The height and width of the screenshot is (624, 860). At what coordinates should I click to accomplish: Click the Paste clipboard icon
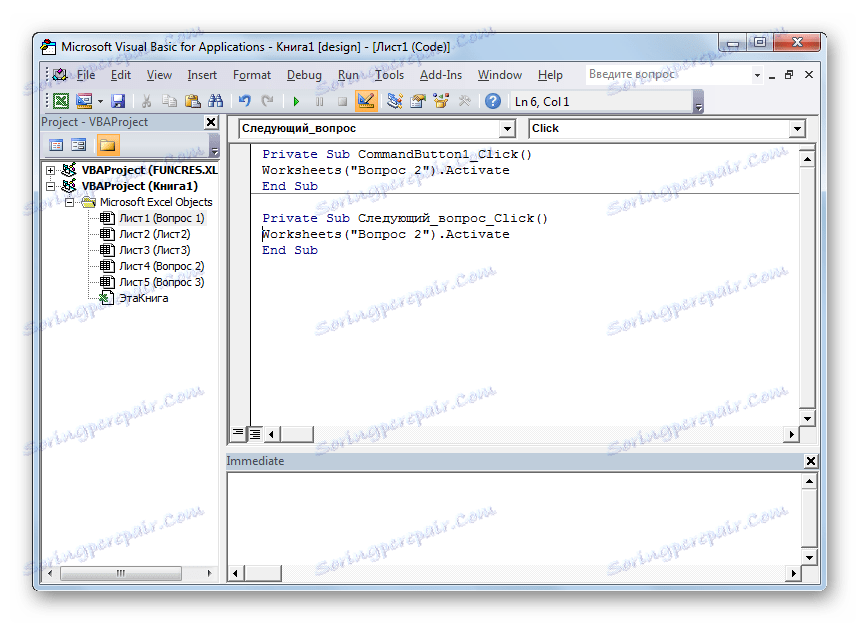pos(193,101)
